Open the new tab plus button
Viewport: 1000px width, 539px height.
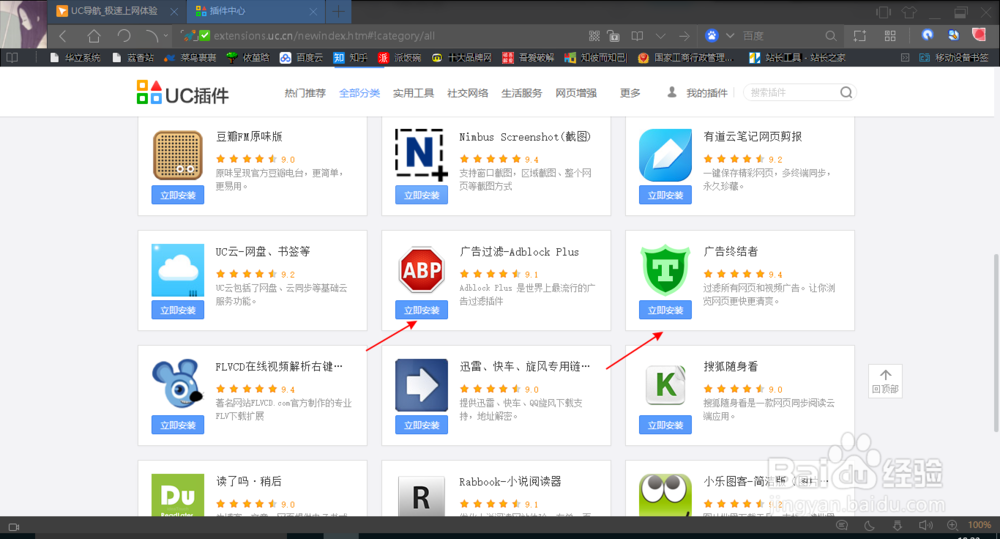[x=338, y=11]
